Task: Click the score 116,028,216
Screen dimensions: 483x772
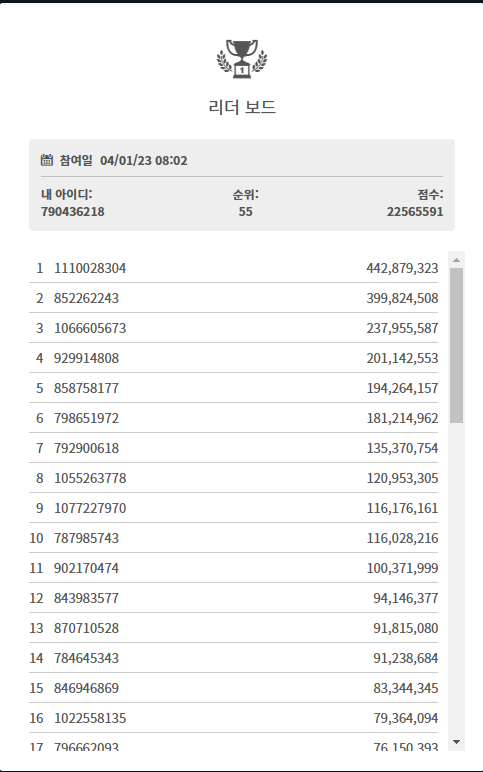Action: pyautogui.click(x=402, y=539)
